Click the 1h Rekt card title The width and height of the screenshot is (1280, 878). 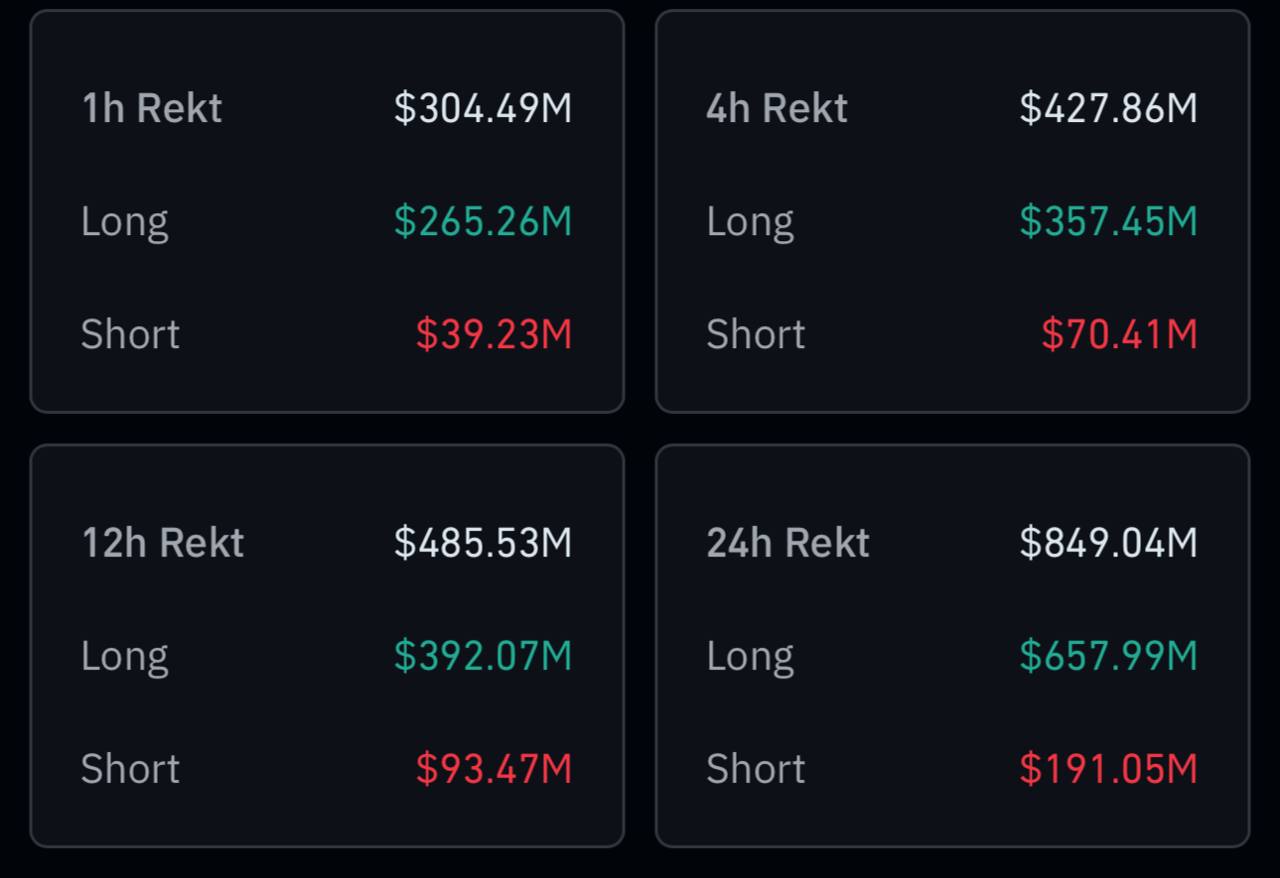coord(151,108)
